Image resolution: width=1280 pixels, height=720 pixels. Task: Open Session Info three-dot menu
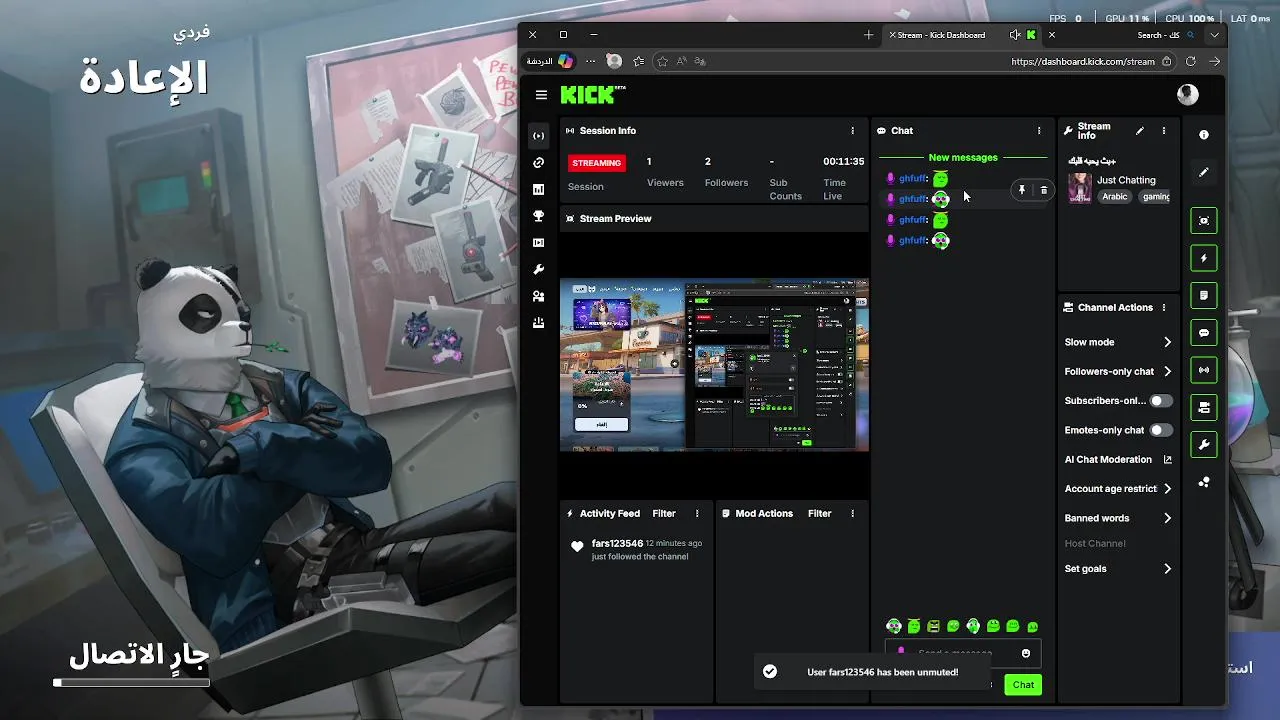tap(853, 131)
